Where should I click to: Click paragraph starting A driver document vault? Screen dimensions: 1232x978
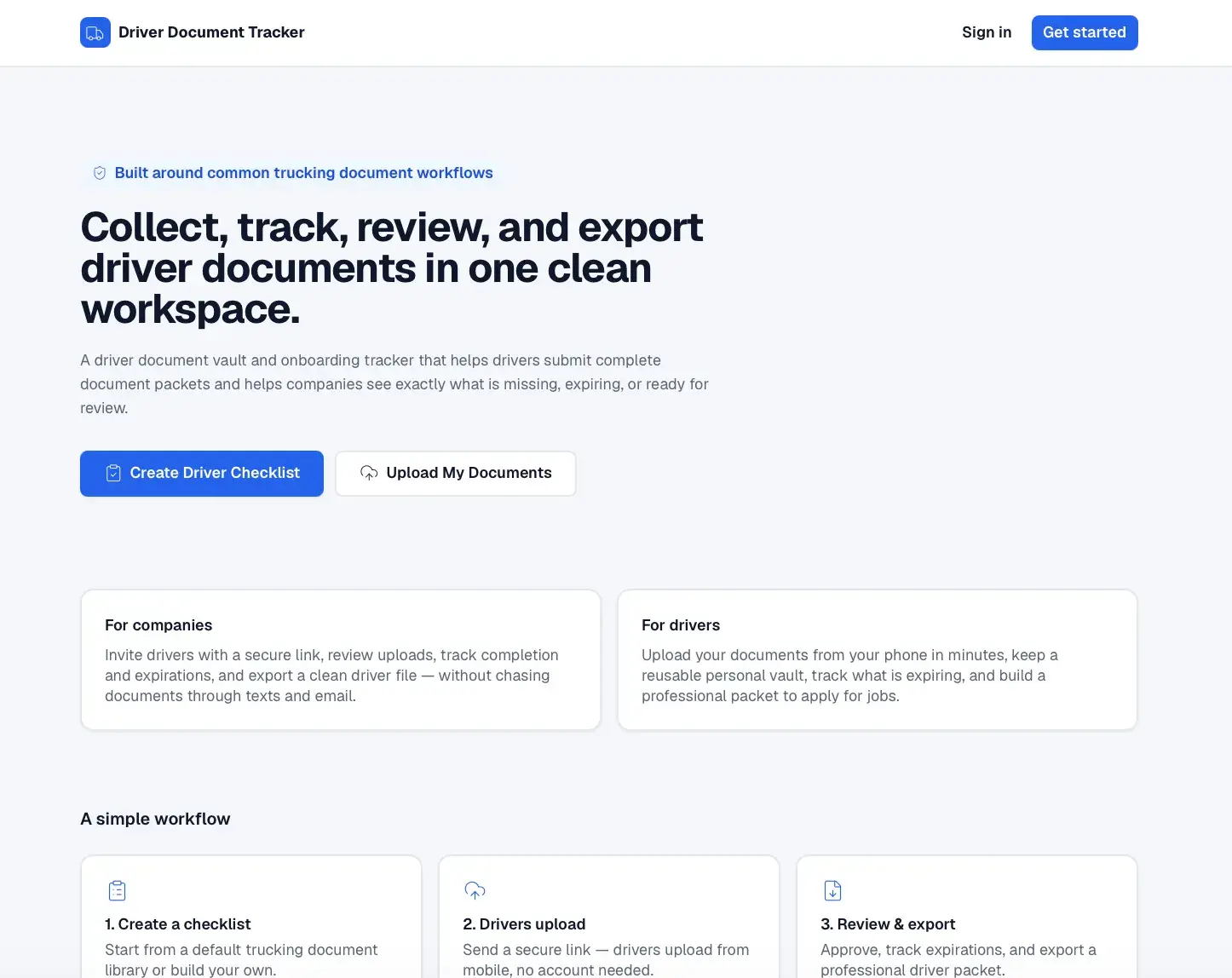(x=394, y=384)
